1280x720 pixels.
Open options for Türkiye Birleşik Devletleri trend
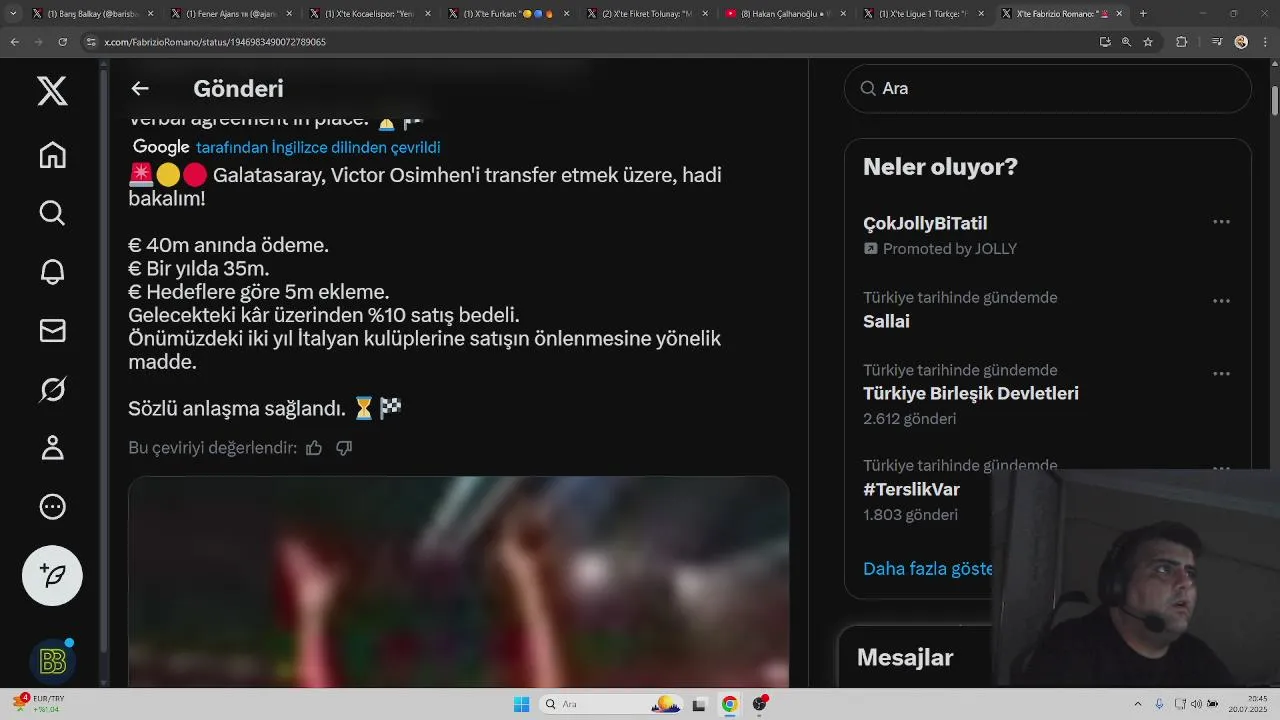[1221, 374]
